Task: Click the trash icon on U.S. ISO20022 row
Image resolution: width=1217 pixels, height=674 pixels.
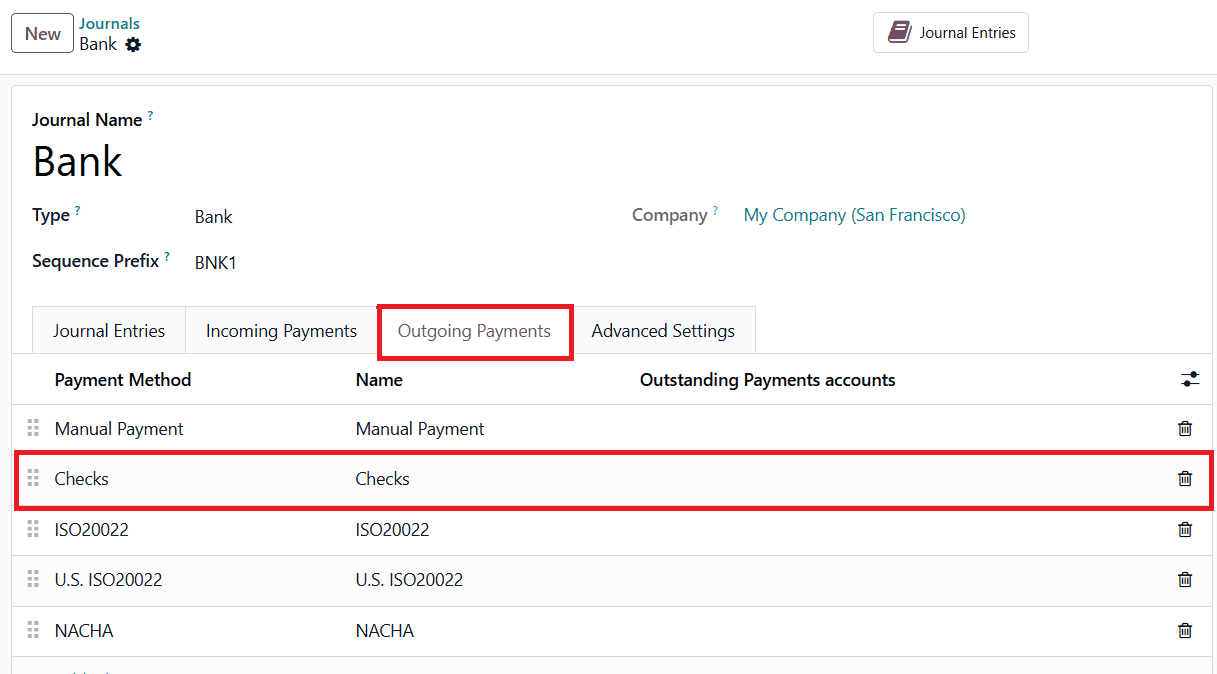Action: [1185, 579]
